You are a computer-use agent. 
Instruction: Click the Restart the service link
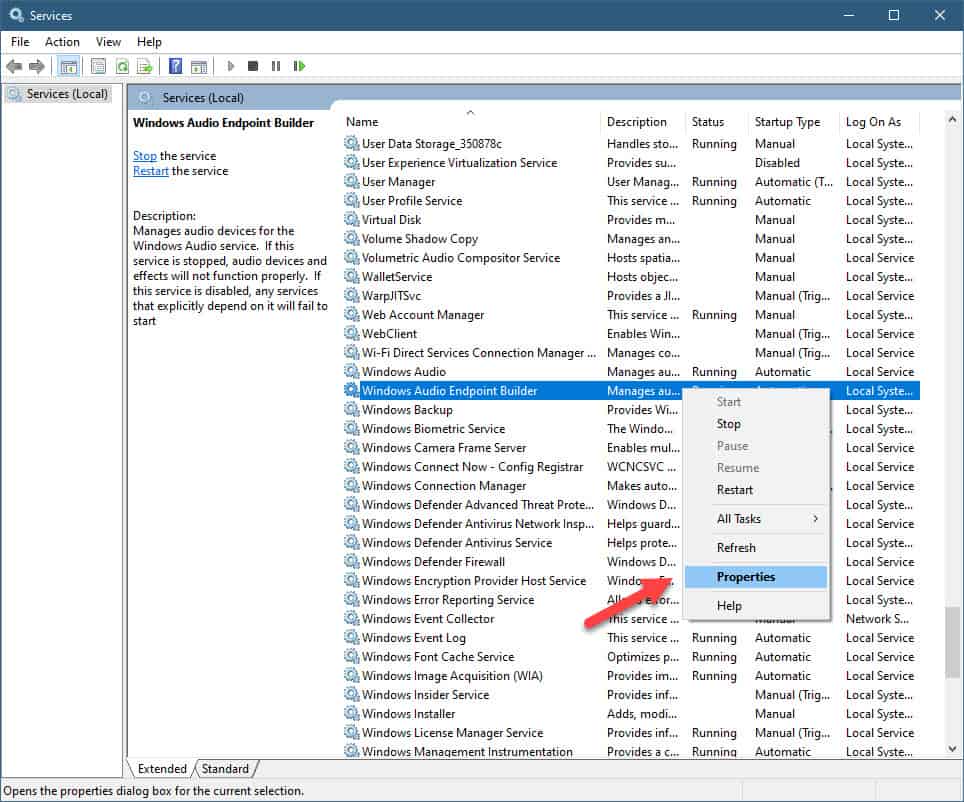(x=151, y=171)
